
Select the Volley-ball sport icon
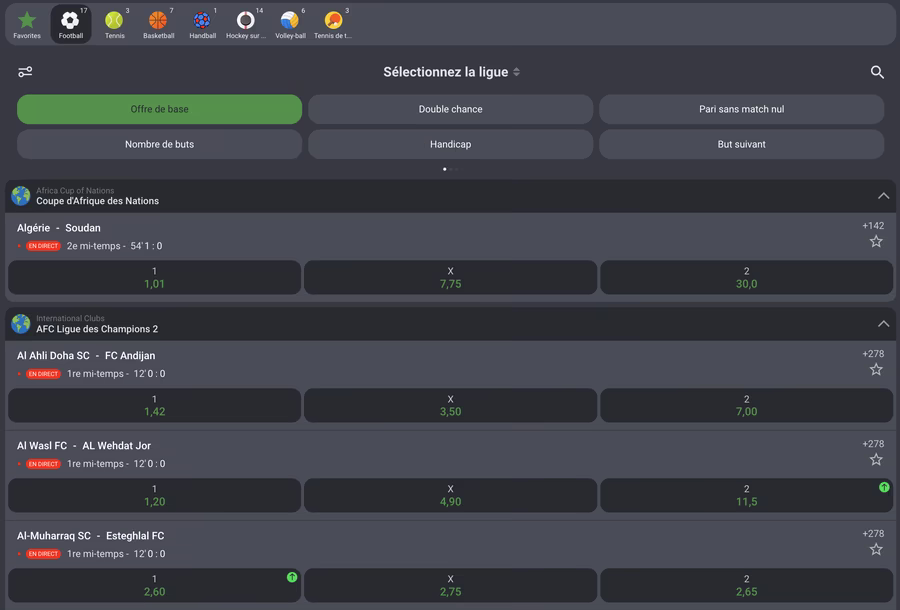coord(290,24)
